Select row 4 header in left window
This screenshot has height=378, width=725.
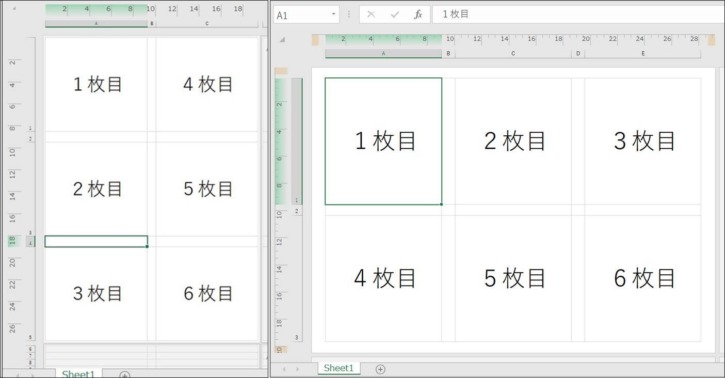(x=31, y=242)
